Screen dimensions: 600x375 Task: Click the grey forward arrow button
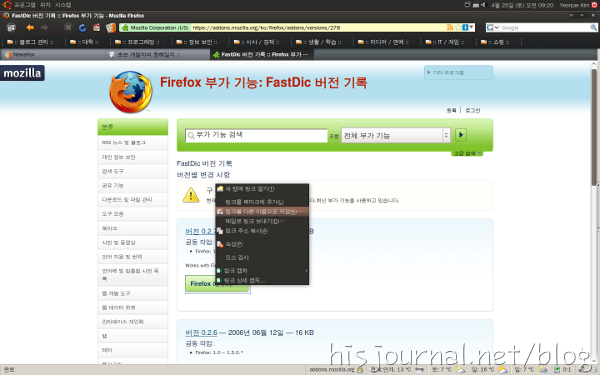coord(44,28)
